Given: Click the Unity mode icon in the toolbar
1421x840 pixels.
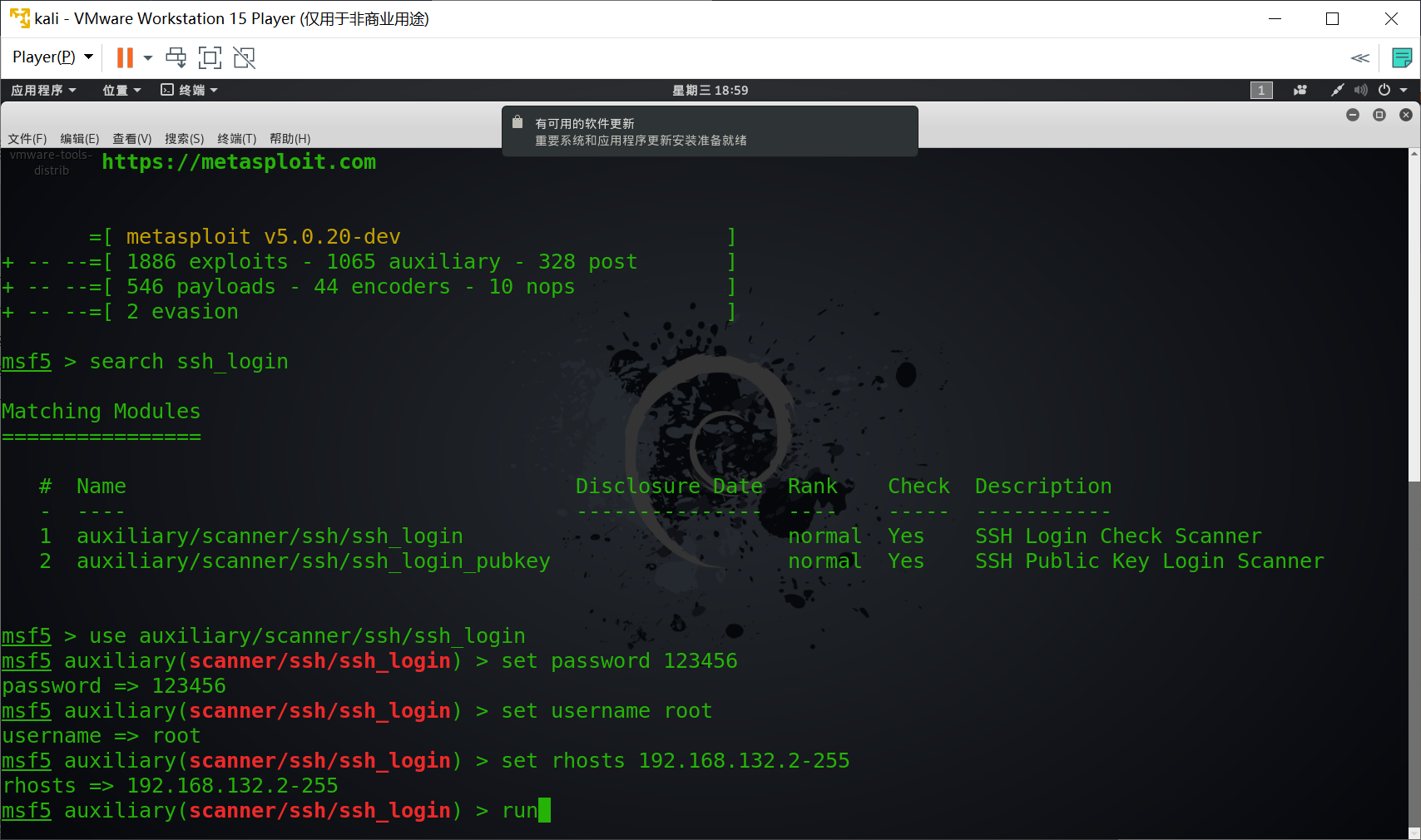Looking at the screenshot, I should pyautogui.click(x=244, y=57).
